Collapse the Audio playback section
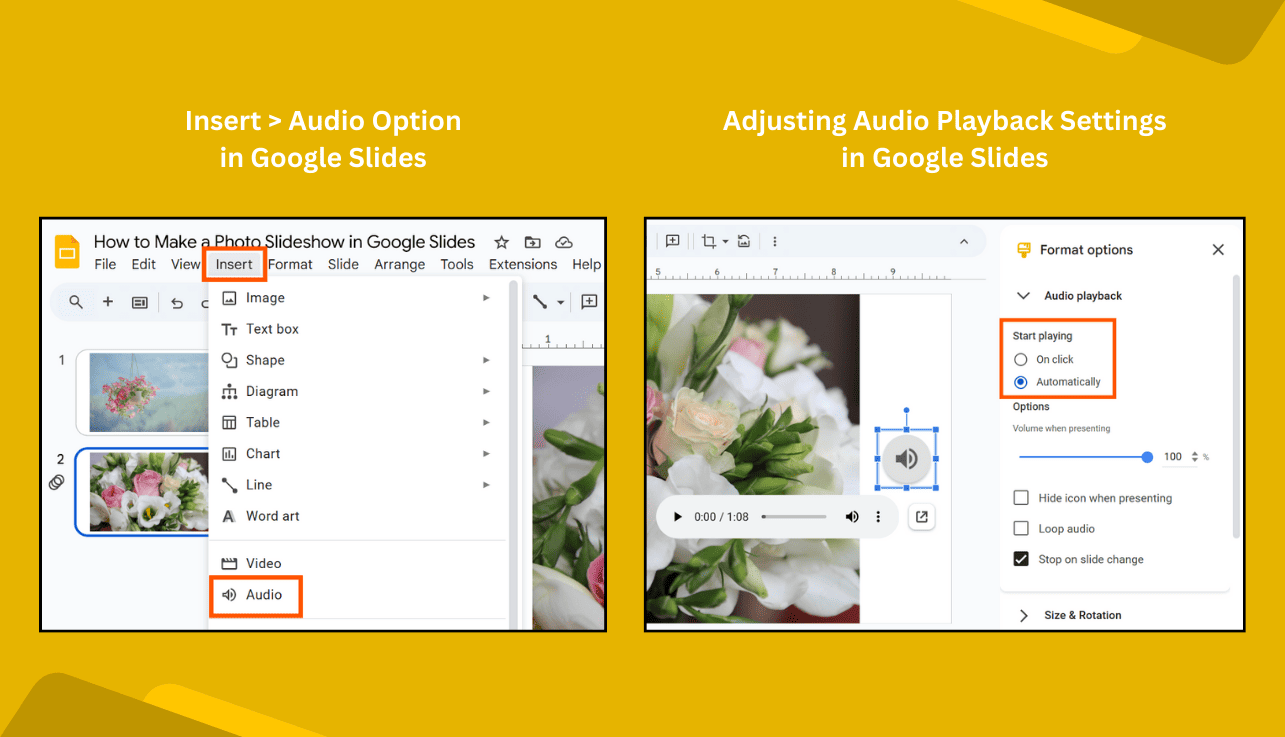Viewport: 1285px width, 737px height. tap(1024, 296)
